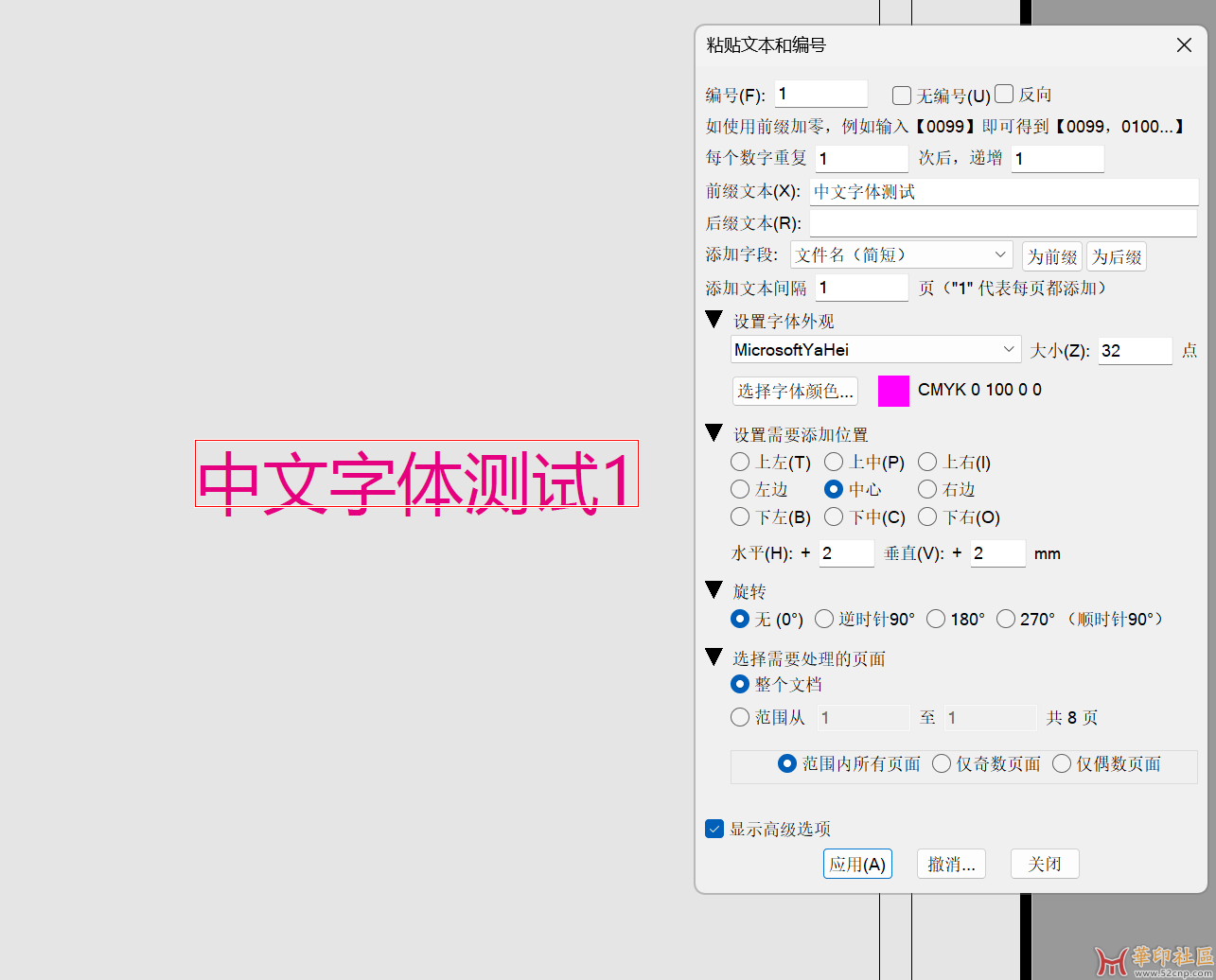Click the 前缀文本 input field
The image size is (1216, 980).
tap(1003, 192)
